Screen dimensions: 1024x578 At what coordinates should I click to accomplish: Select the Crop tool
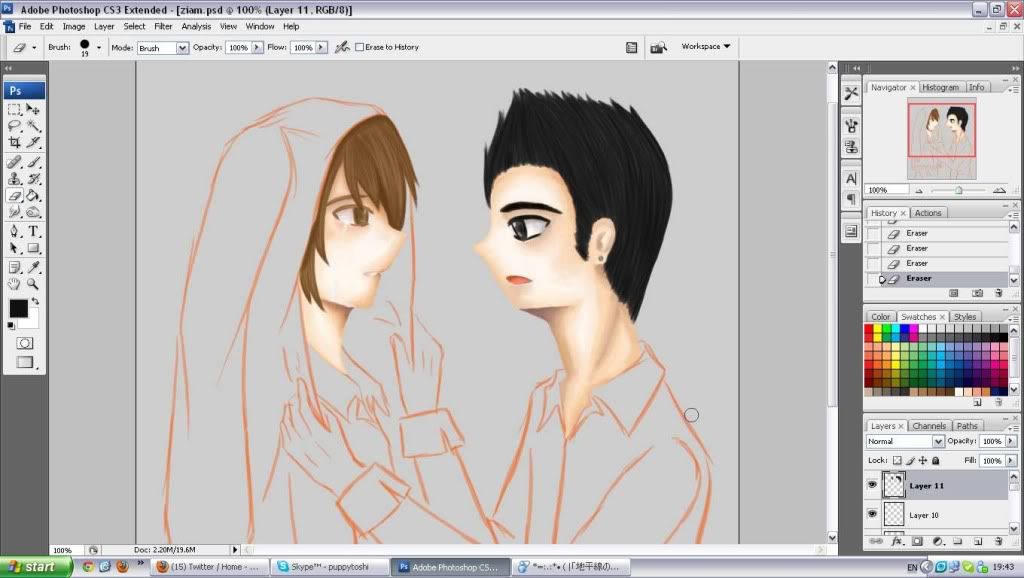click(x=14, y=142)
